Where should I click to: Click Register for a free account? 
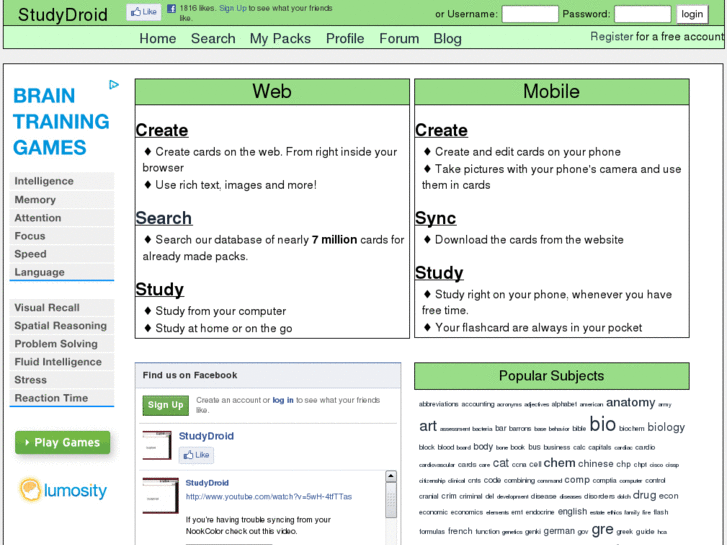pyautogui.click(x=657, y=37)
